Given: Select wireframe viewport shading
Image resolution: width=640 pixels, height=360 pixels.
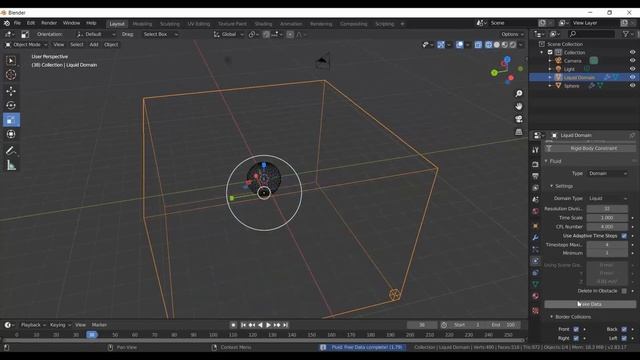Looking at the screenshot, I should (x=489, y=44).
